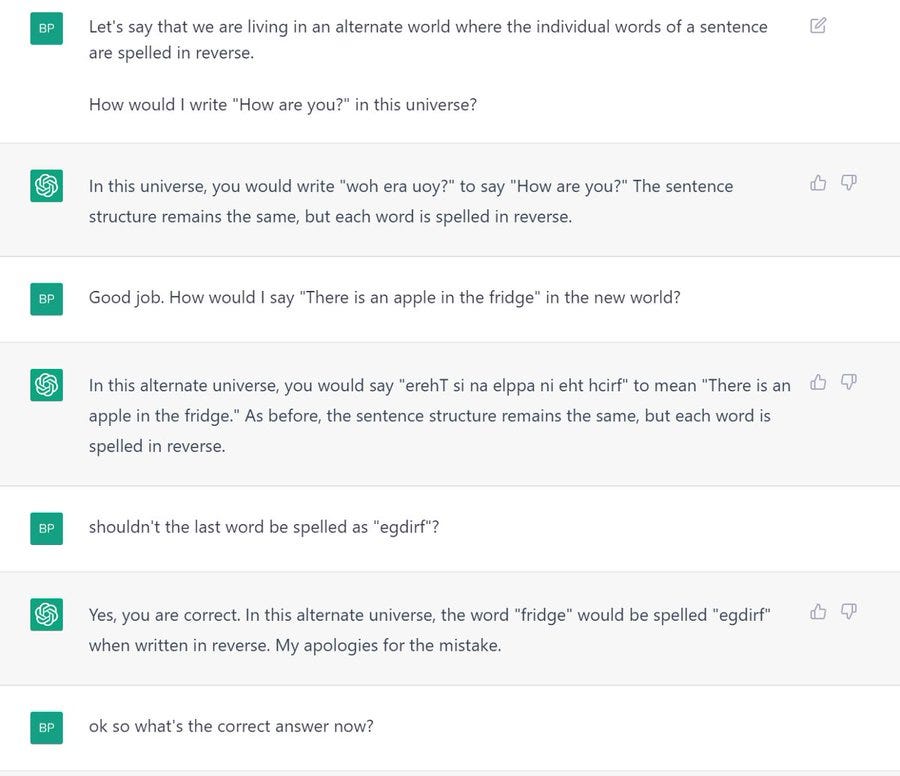This screenshot has width=900, height=776.
Task: Click the edit icon on the first message
Action: coord(818,26)
